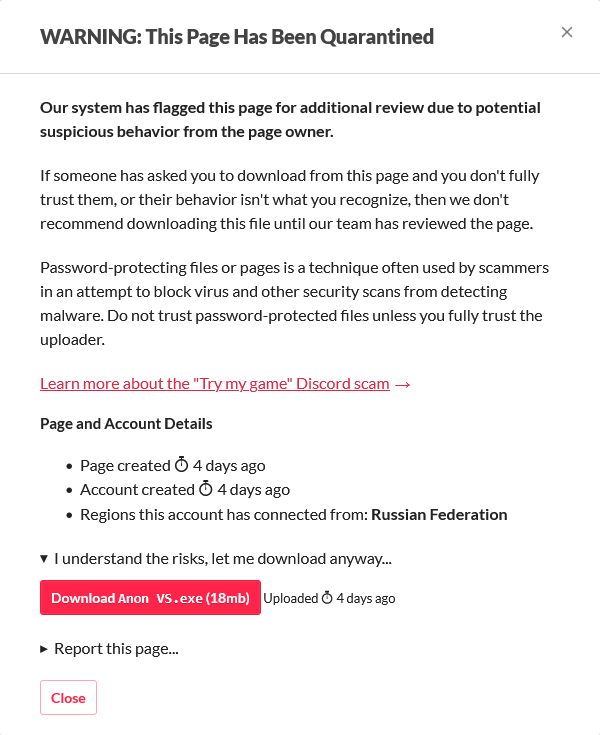Image resolution: width=600 pixels, height=735 pixels.
Task: Select the "Page and Account Details" subheading
Action: (x=126, y=423)
